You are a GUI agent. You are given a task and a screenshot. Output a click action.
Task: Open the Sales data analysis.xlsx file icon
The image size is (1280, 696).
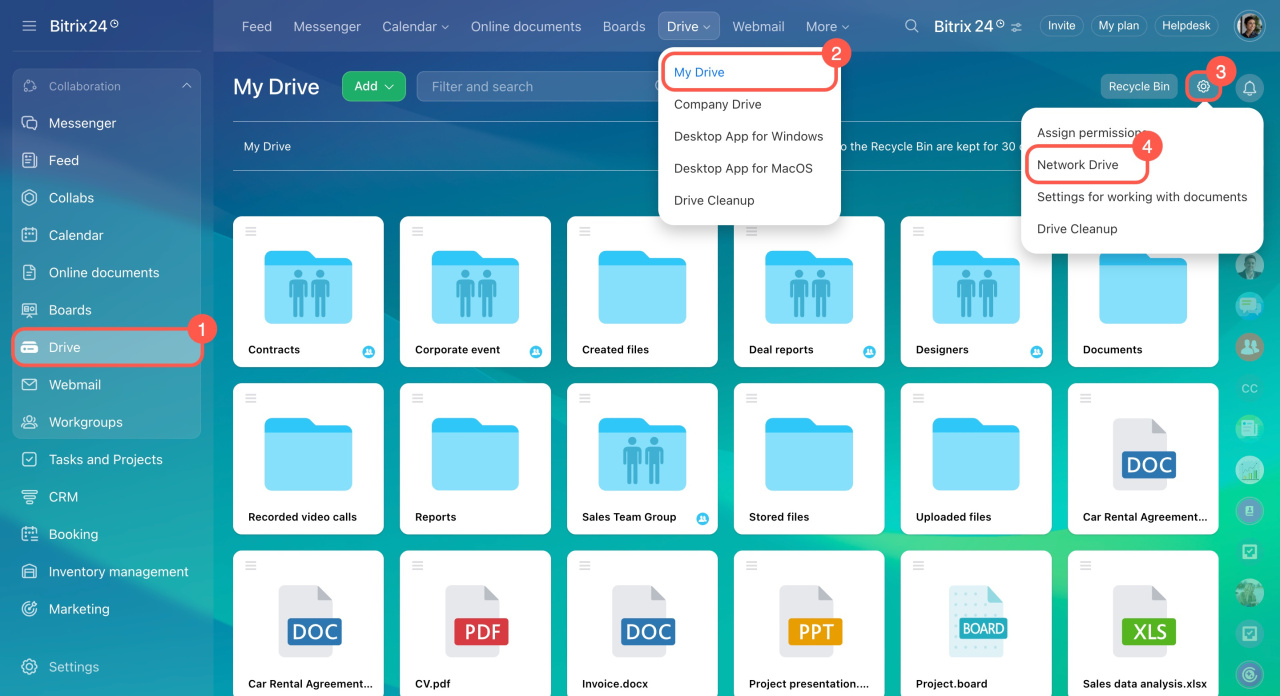pyautogui.click(x=1143, y=620)
